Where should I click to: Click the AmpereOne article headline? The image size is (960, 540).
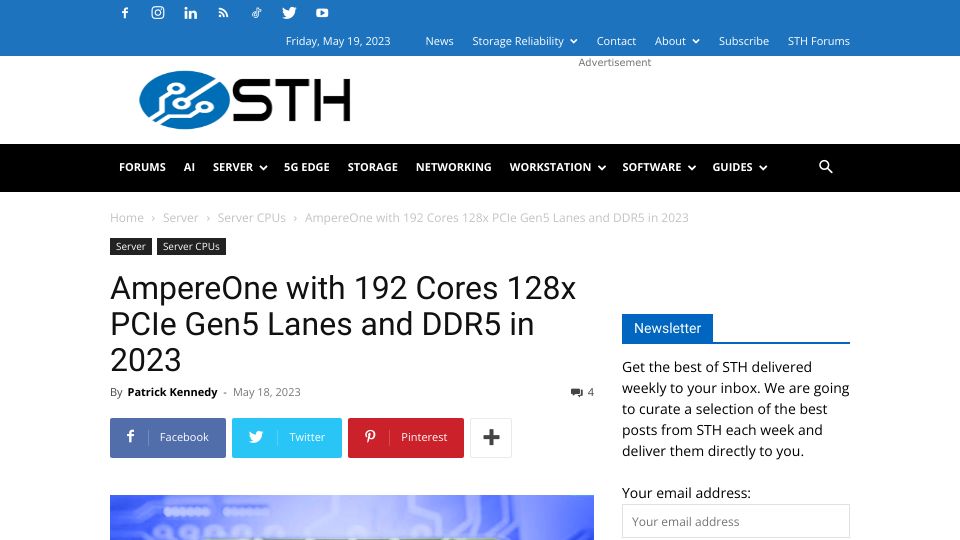tap(343, 324)
